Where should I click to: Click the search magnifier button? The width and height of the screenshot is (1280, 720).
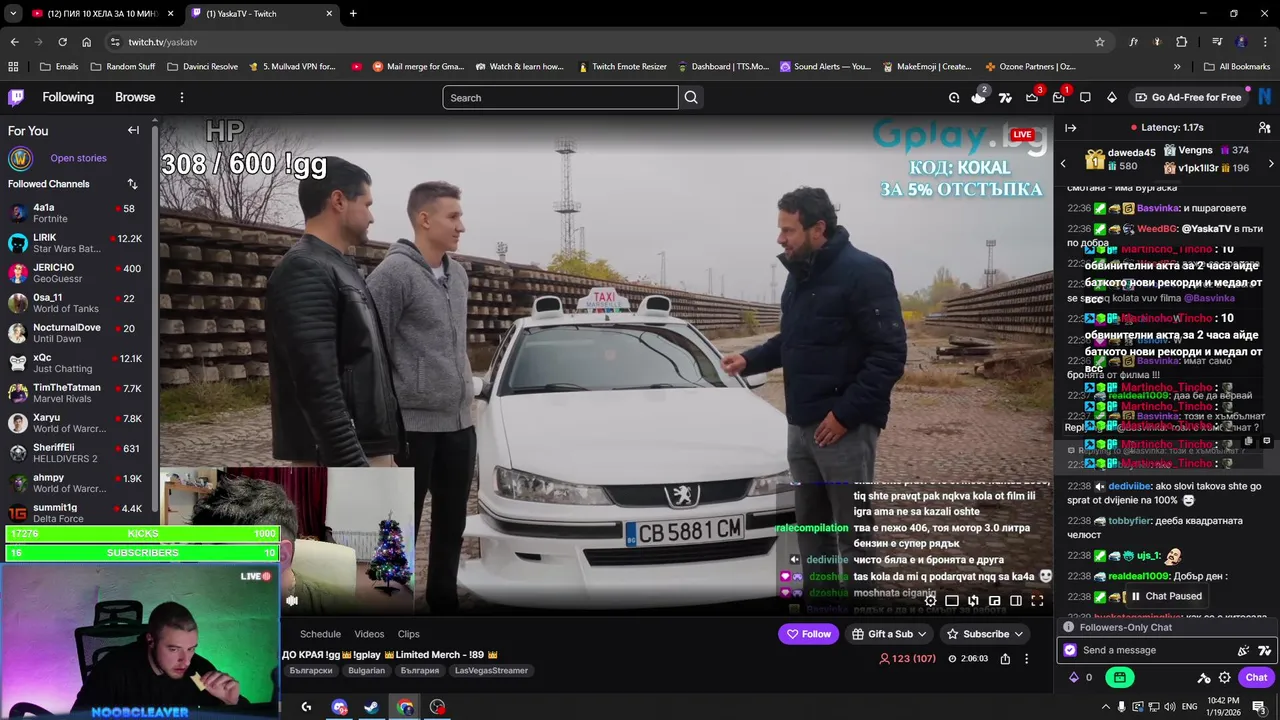691,97
